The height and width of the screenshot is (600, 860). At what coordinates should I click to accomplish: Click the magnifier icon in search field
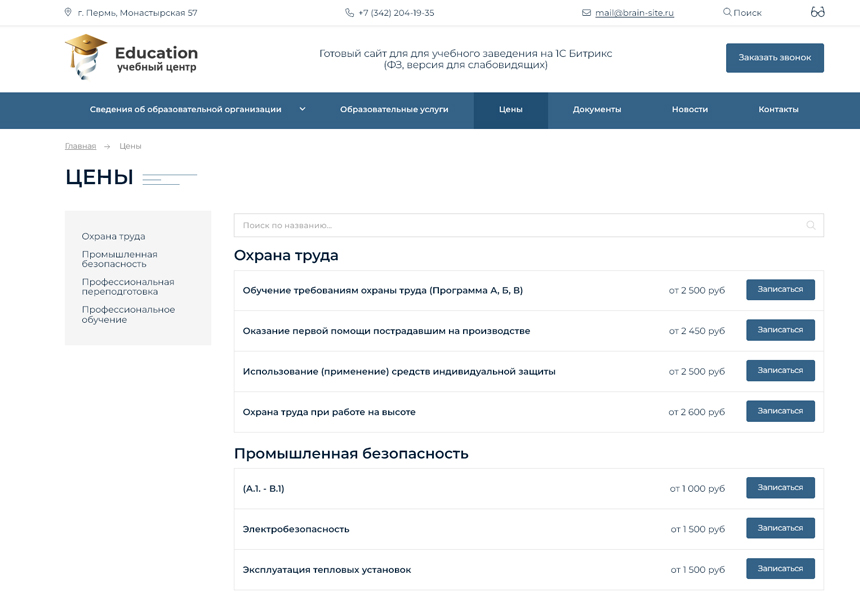(811, 225)
